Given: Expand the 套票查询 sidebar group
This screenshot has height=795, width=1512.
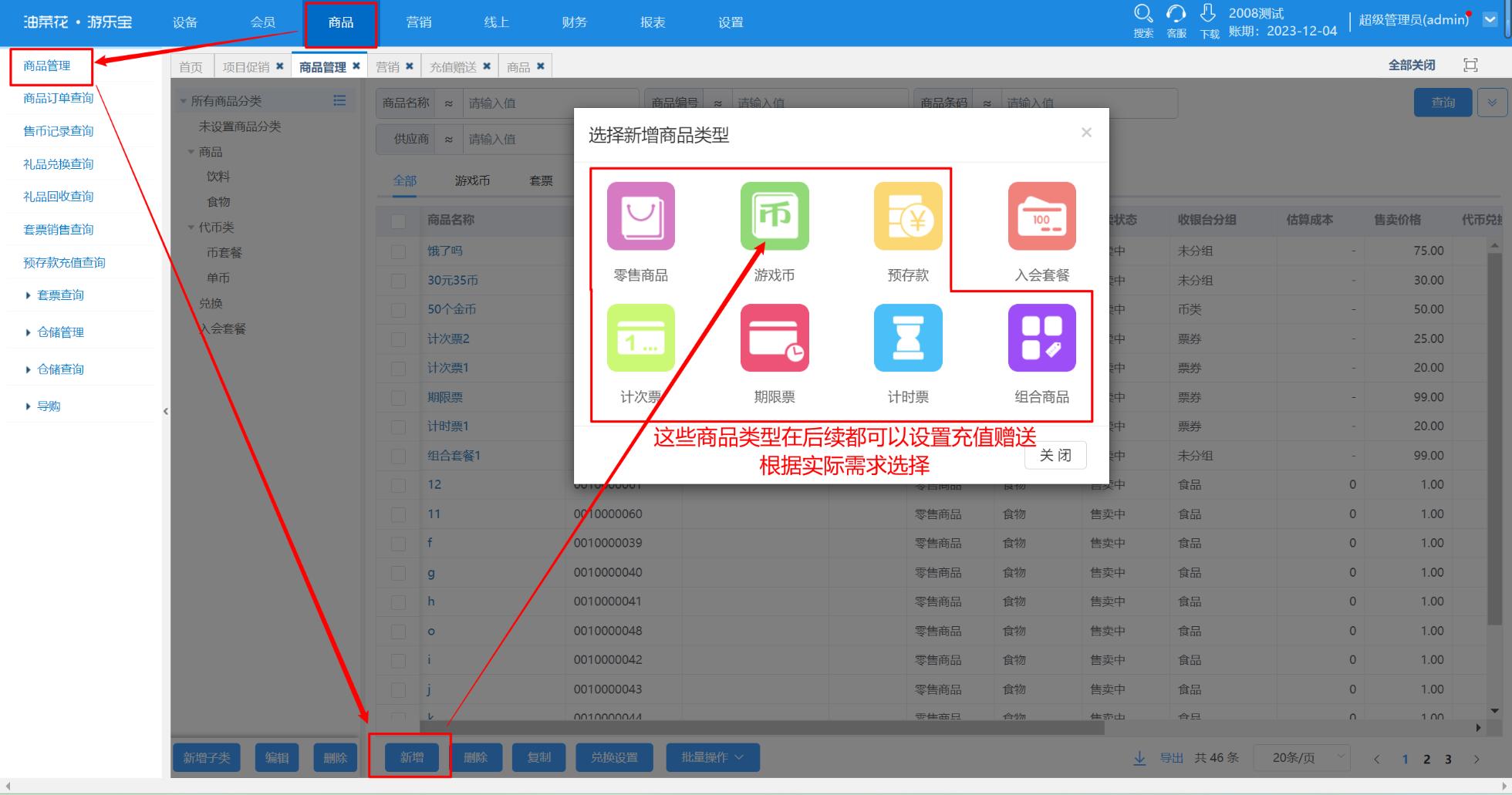Looking at the screenshot, I should point(29,295).
